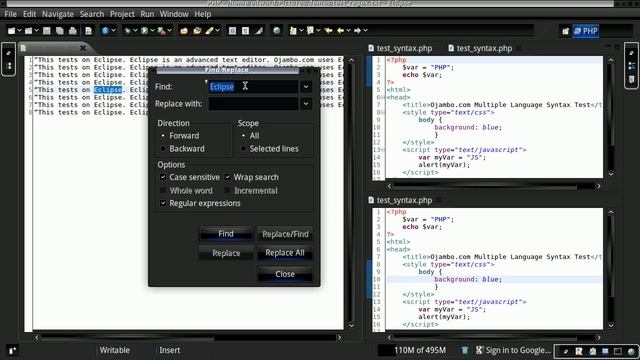Click the Last Edit Location arrow icon
Viewport: 640px width, 360px height.
[x=328, y=31]
